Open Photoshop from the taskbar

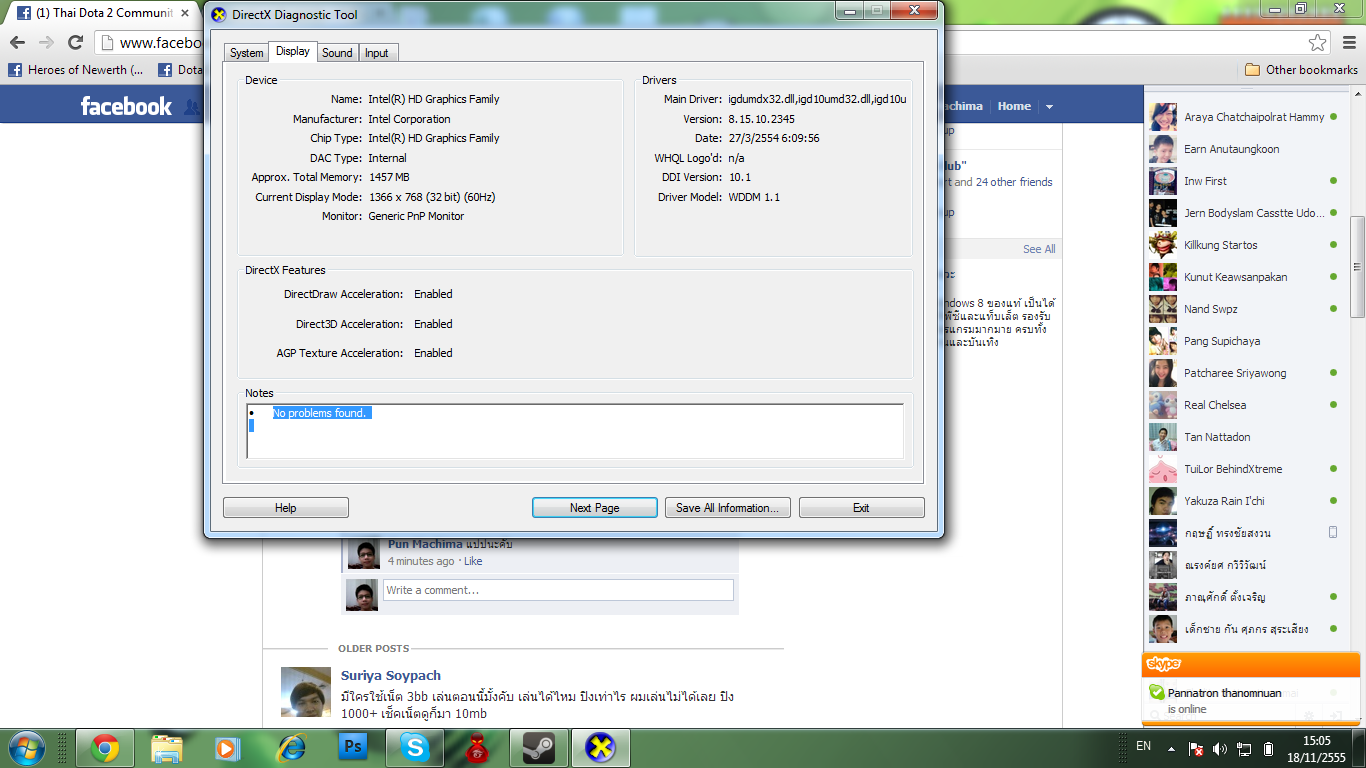[352, 747]
